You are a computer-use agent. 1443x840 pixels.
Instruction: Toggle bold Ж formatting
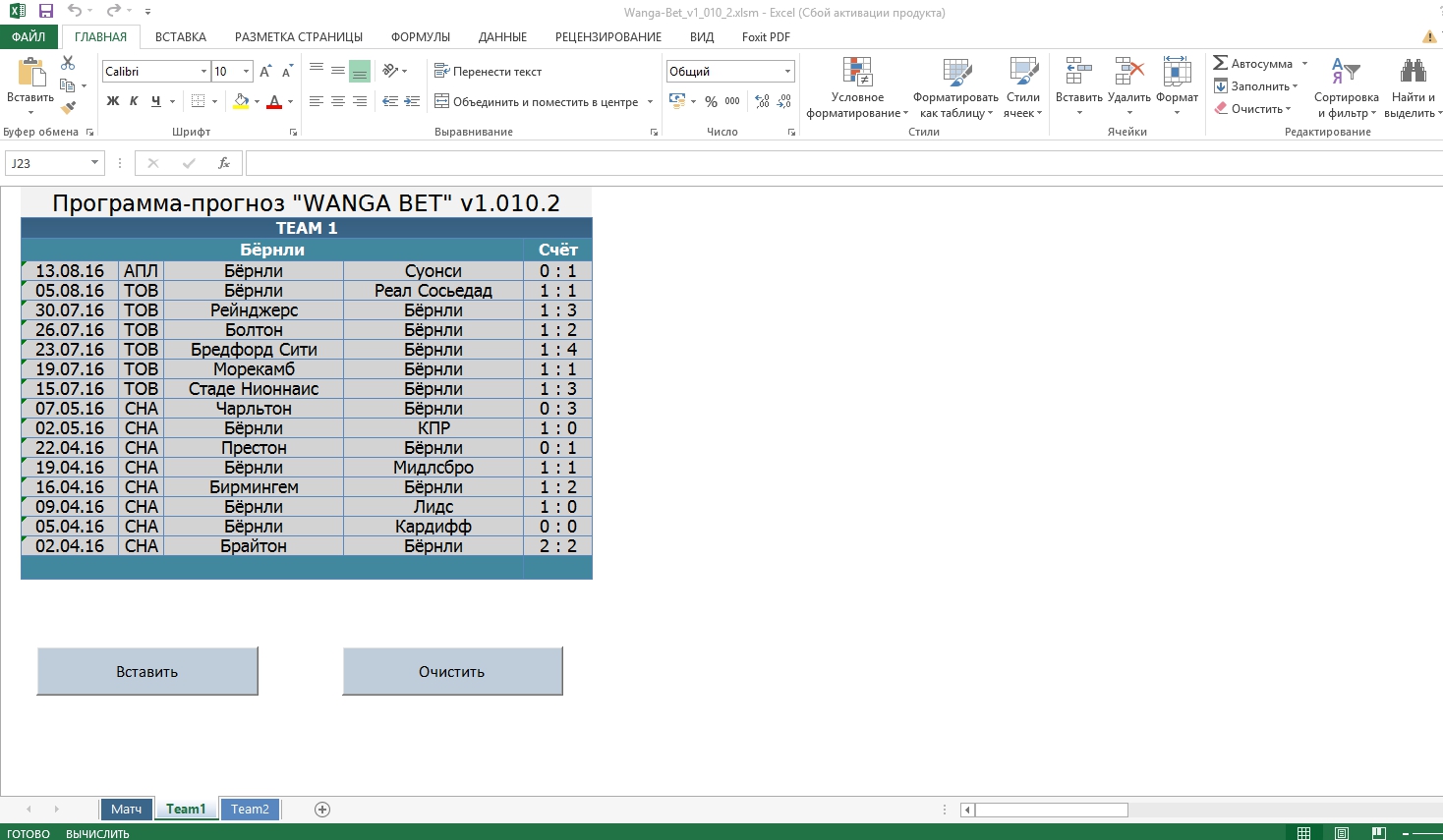tap(113, 101)
